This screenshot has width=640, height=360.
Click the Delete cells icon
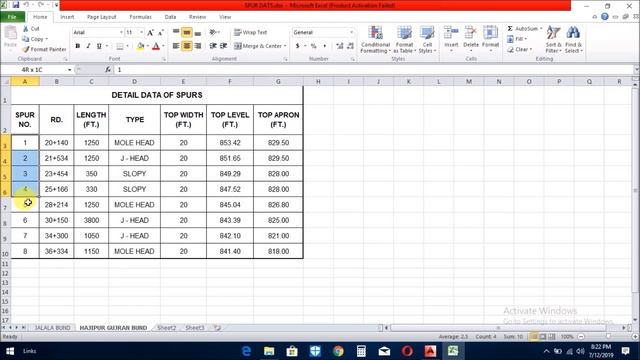click(471, 33)
